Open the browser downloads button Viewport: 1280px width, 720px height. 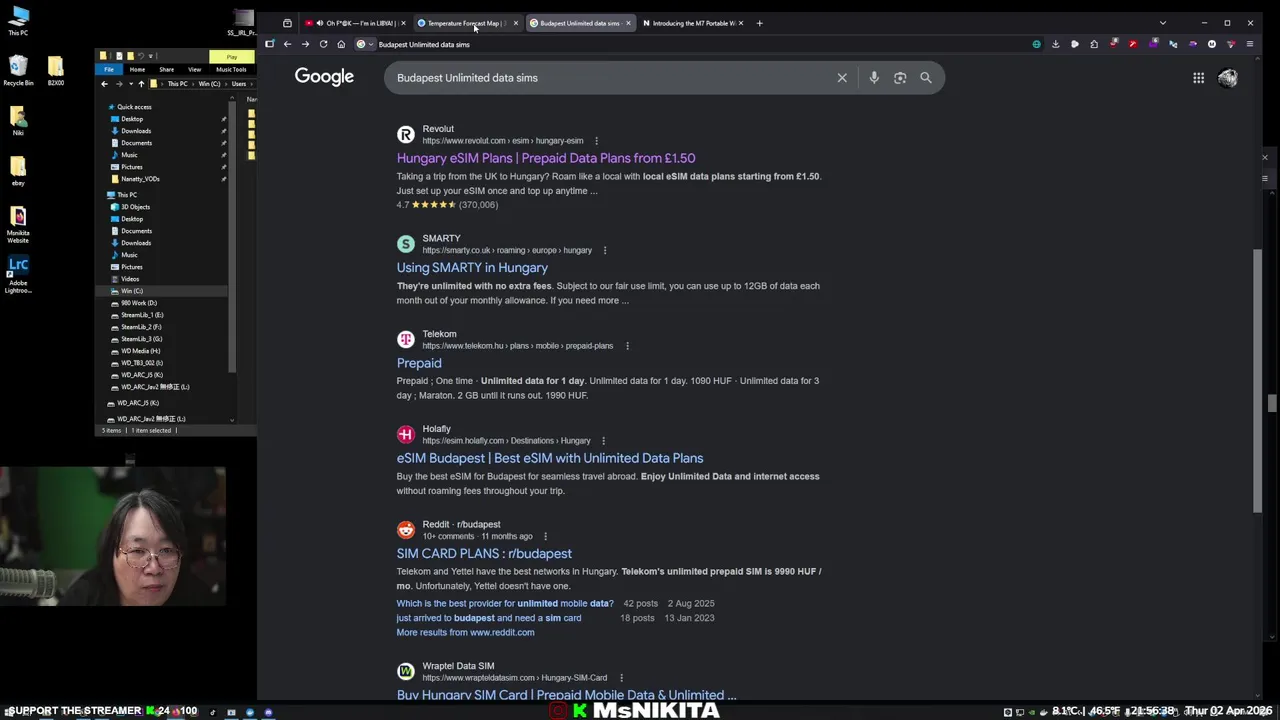click(1055, 44)
